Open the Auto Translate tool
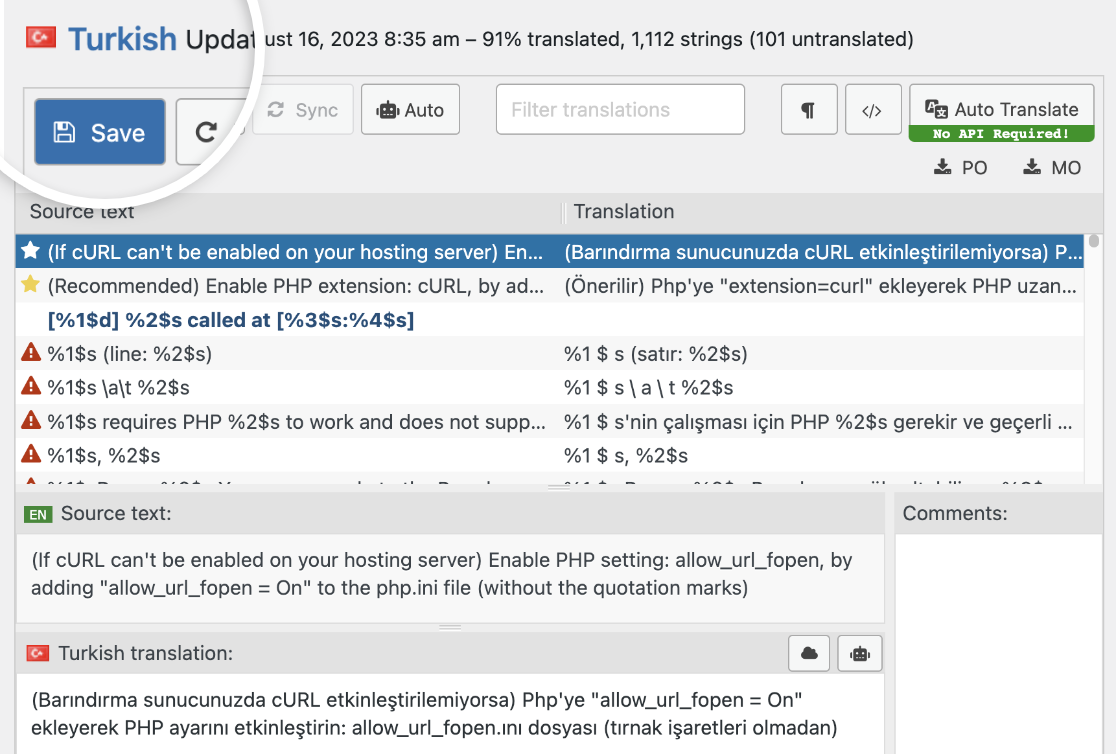The height and width of the screenshot is (754, 1116). coord(1001,108)
